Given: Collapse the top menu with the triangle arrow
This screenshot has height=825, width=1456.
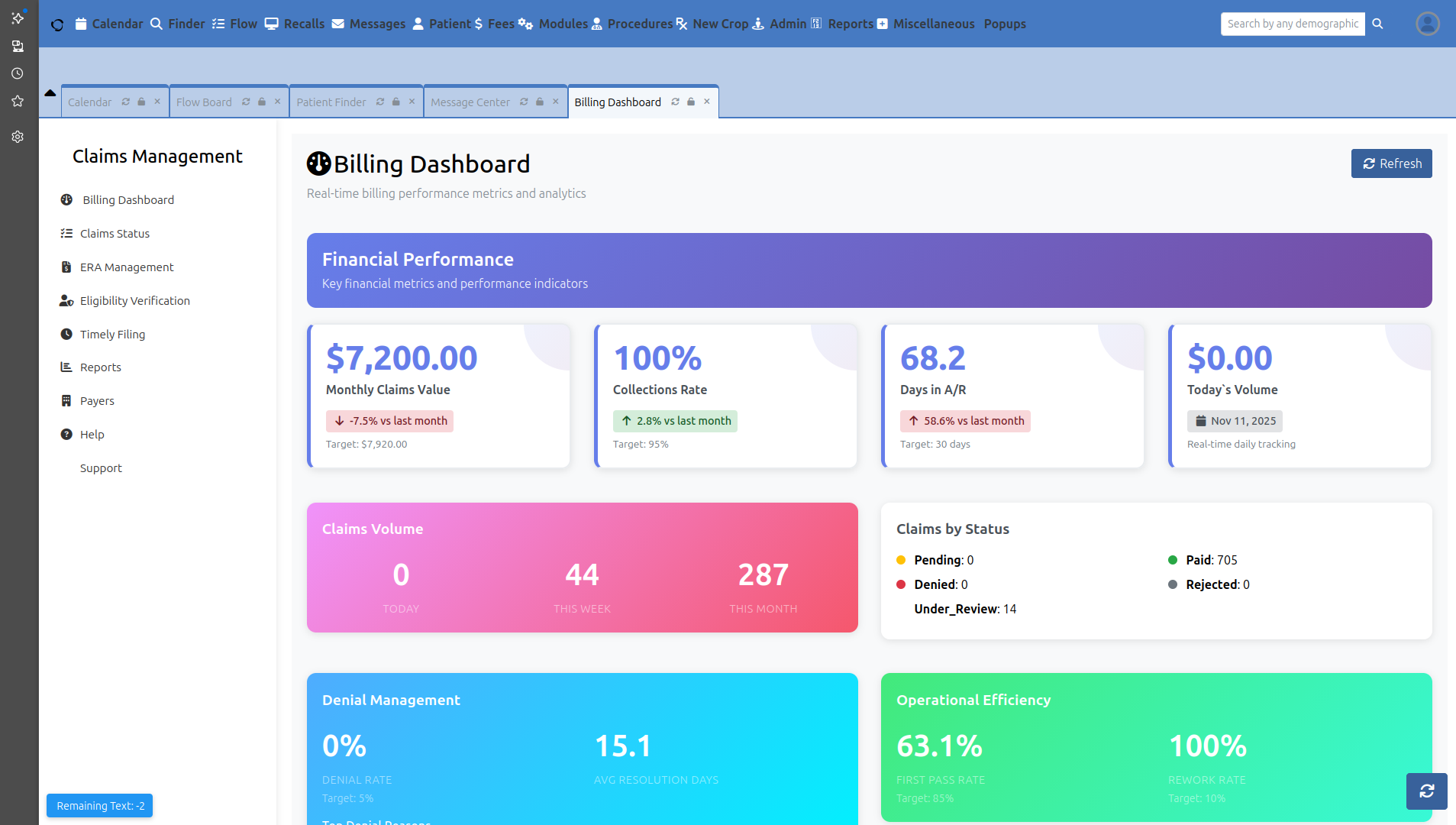Looking at the screenshot, I should [x=50, y=93].
